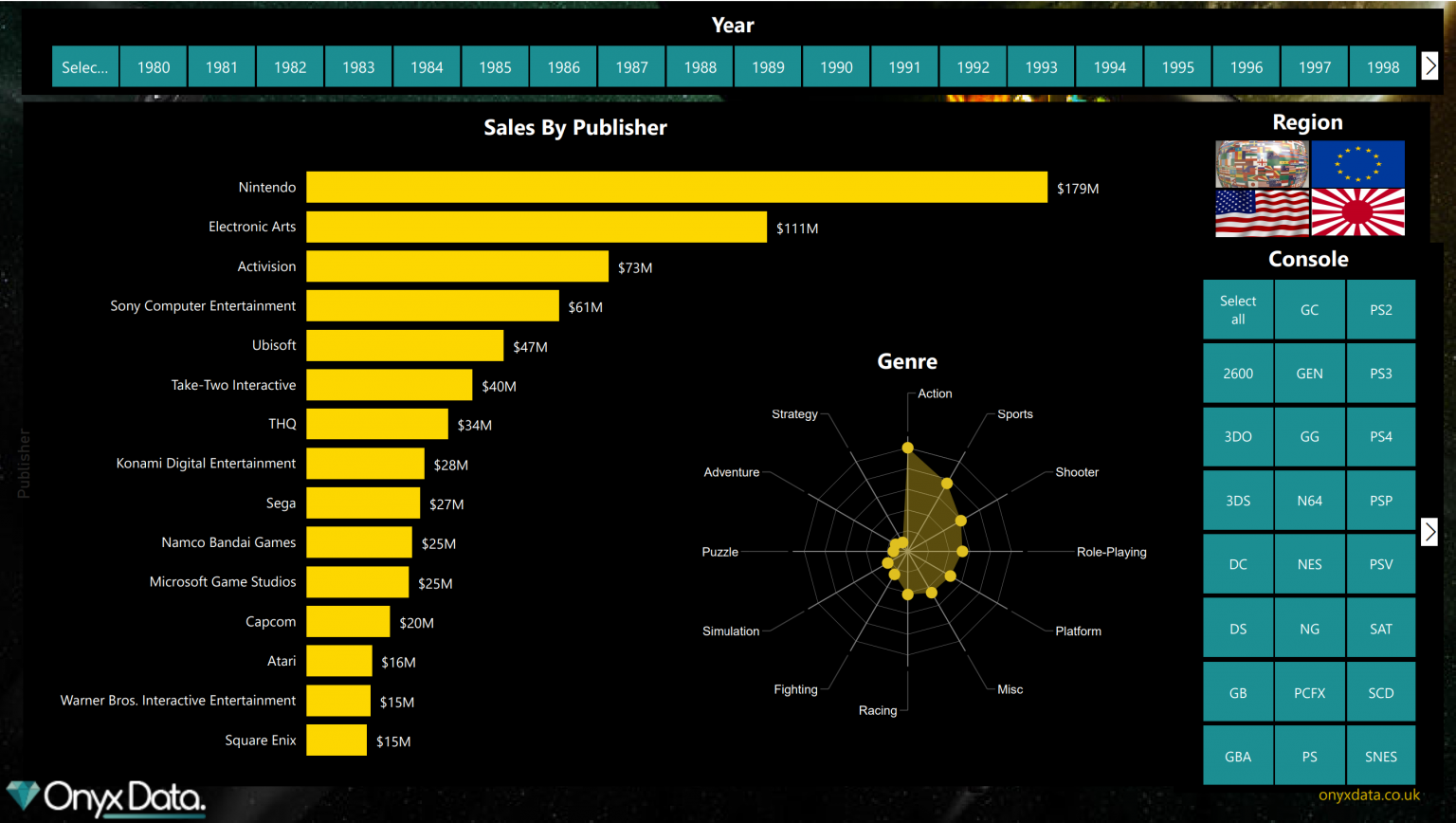This screenshot has height=823, width=1456.
Task: Filter consoles by N64
Action: tap(1309, 500)
